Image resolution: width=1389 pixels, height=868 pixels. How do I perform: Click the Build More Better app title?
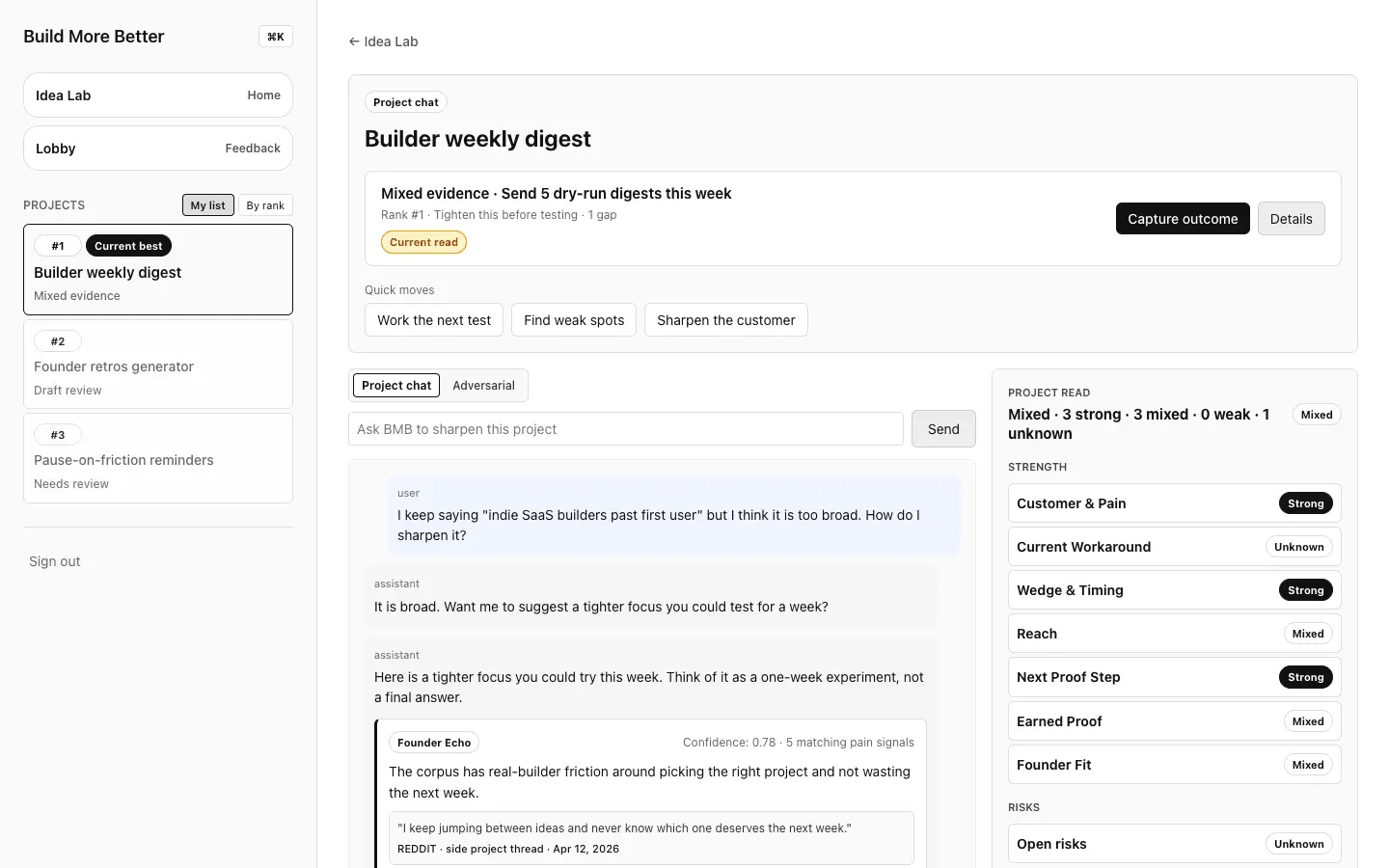click(94, 37)
